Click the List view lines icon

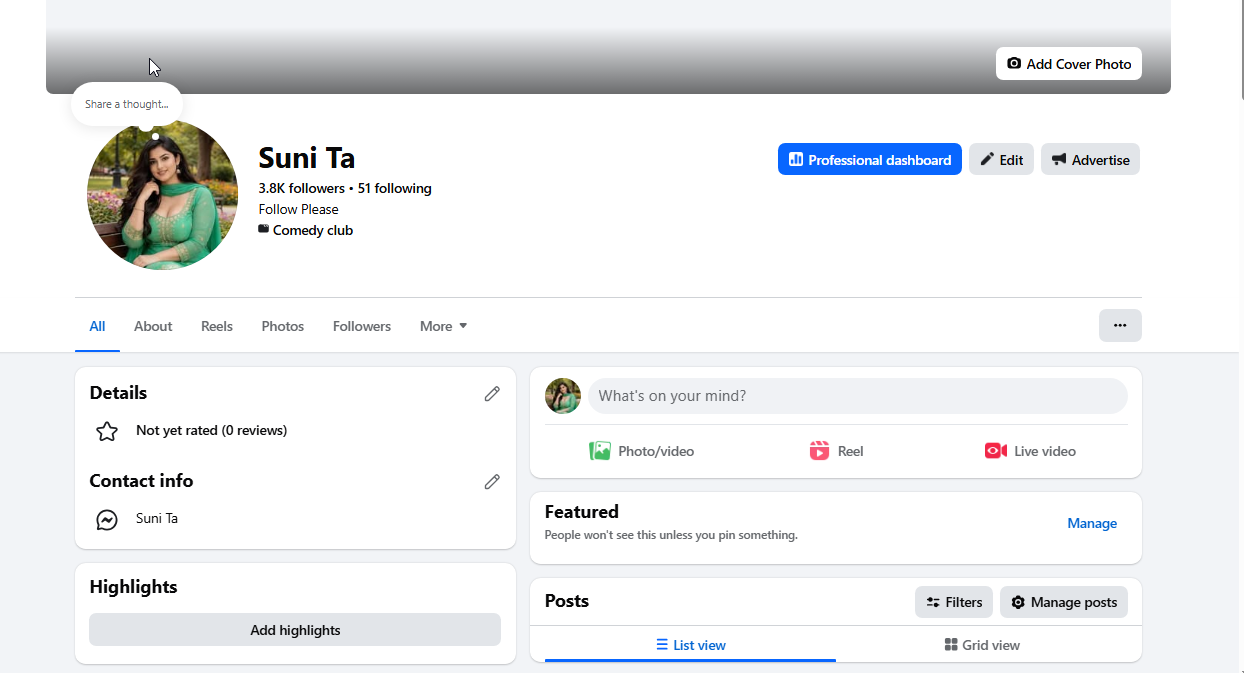pos(662,645)
